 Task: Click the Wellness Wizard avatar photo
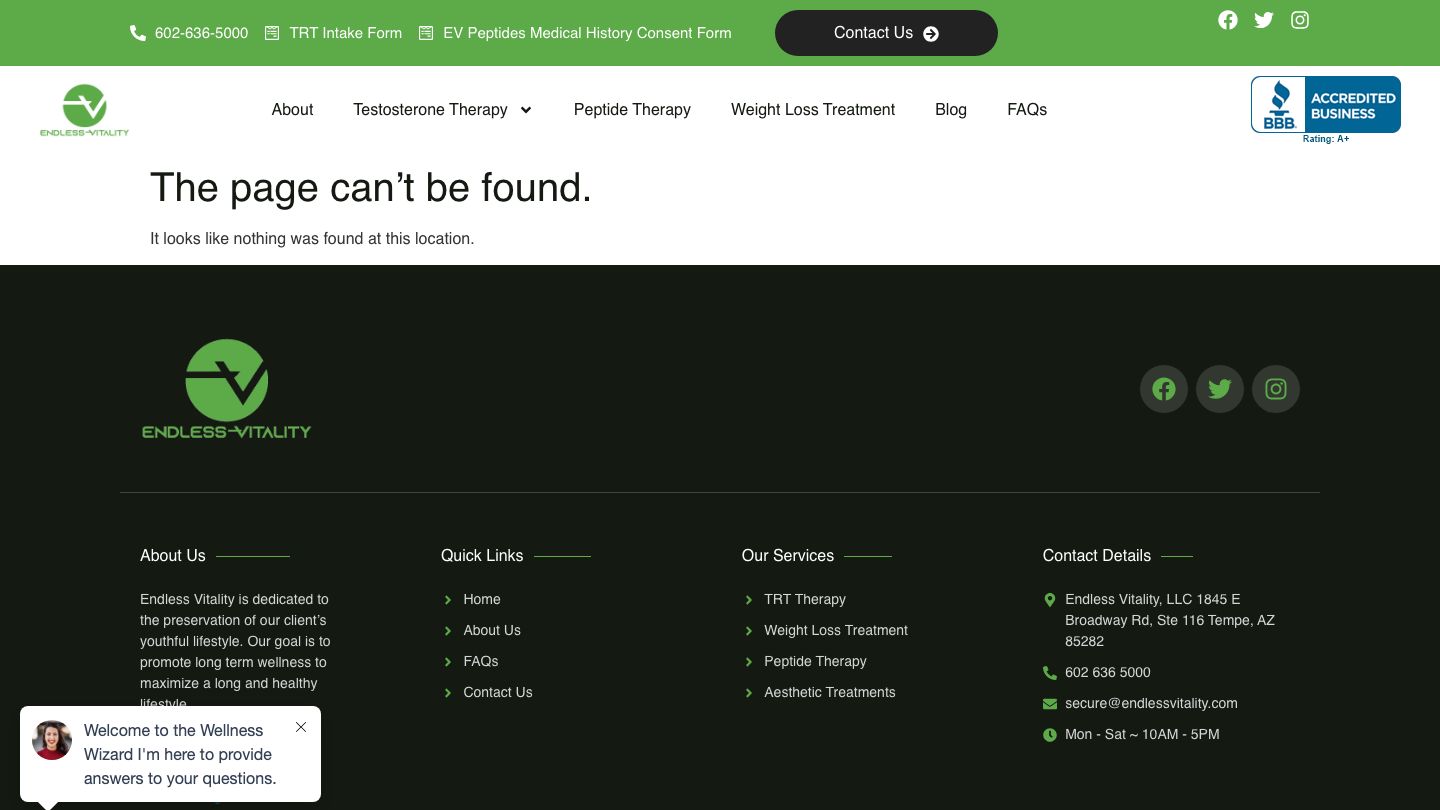[52, 740]
